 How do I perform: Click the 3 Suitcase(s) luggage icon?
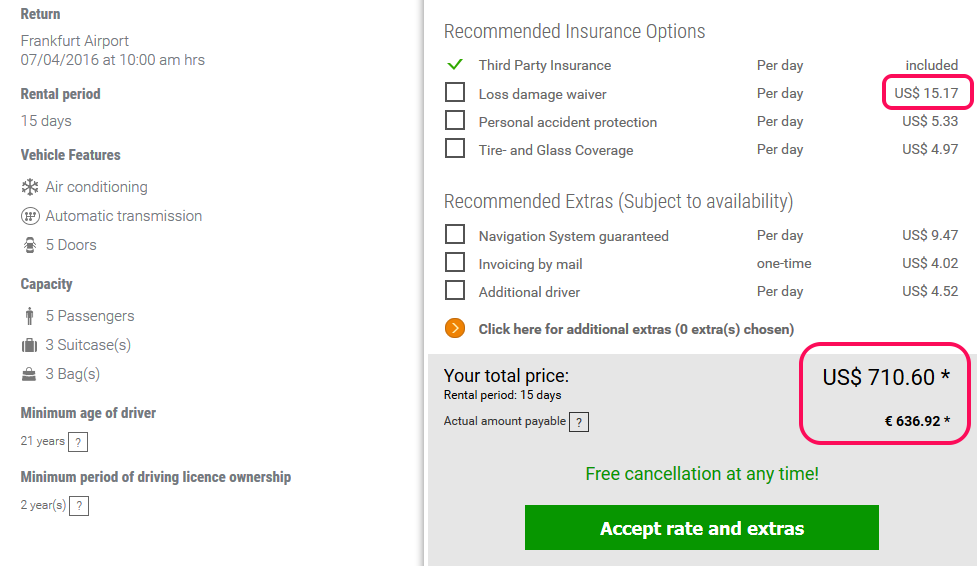(x=30, y=345)
